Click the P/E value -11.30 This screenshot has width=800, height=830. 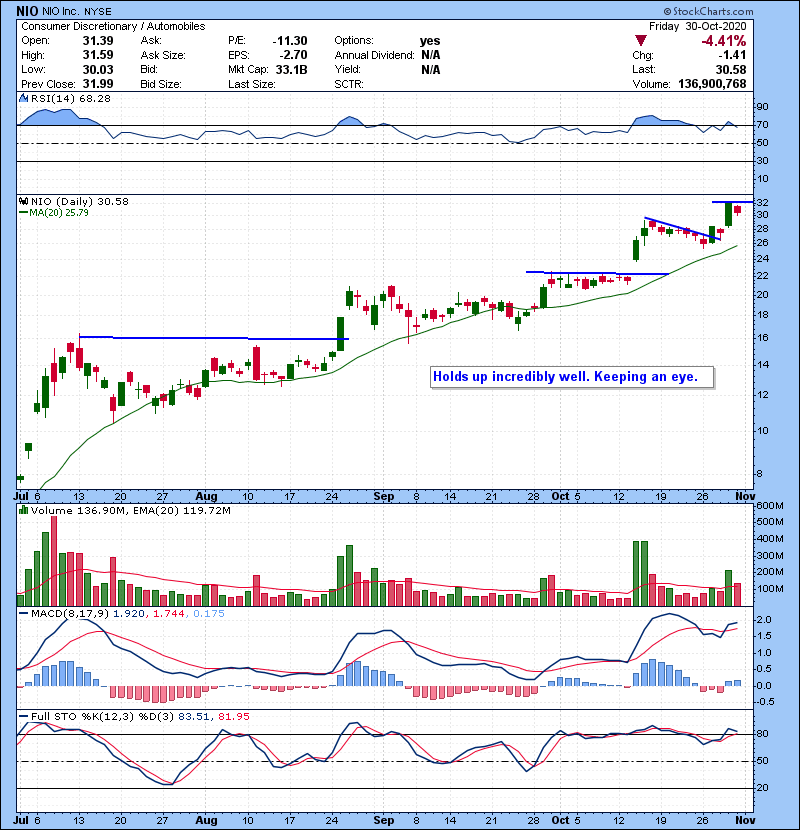(x=290, y=41)
